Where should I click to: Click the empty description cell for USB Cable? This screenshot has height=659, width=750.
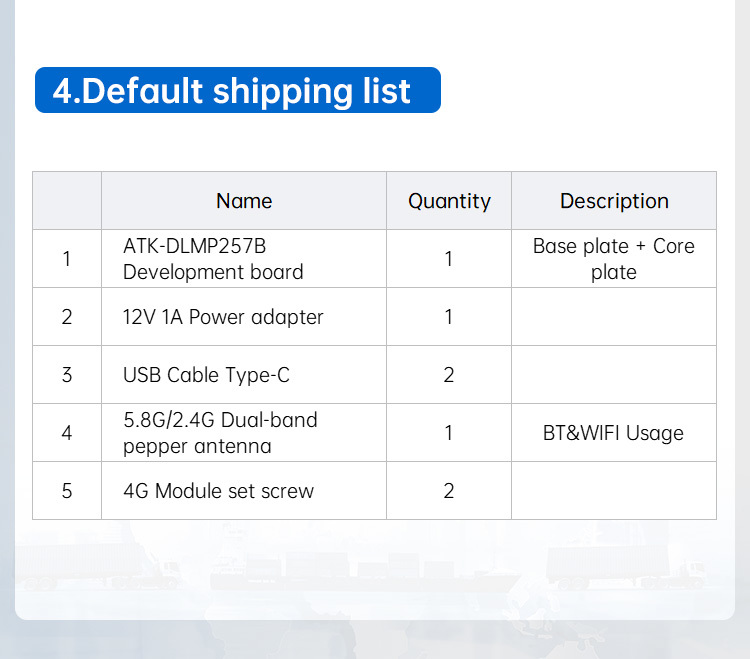click(x=614, y=374)
